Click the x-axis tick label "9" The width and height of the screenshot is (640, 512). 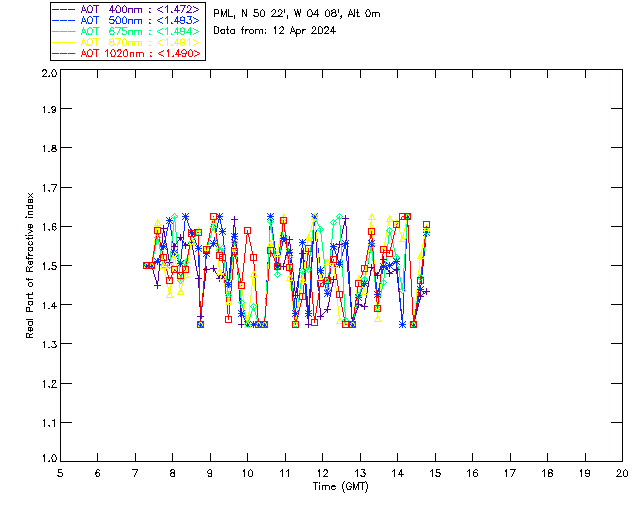pyautogui.click(x=210, y=473)
